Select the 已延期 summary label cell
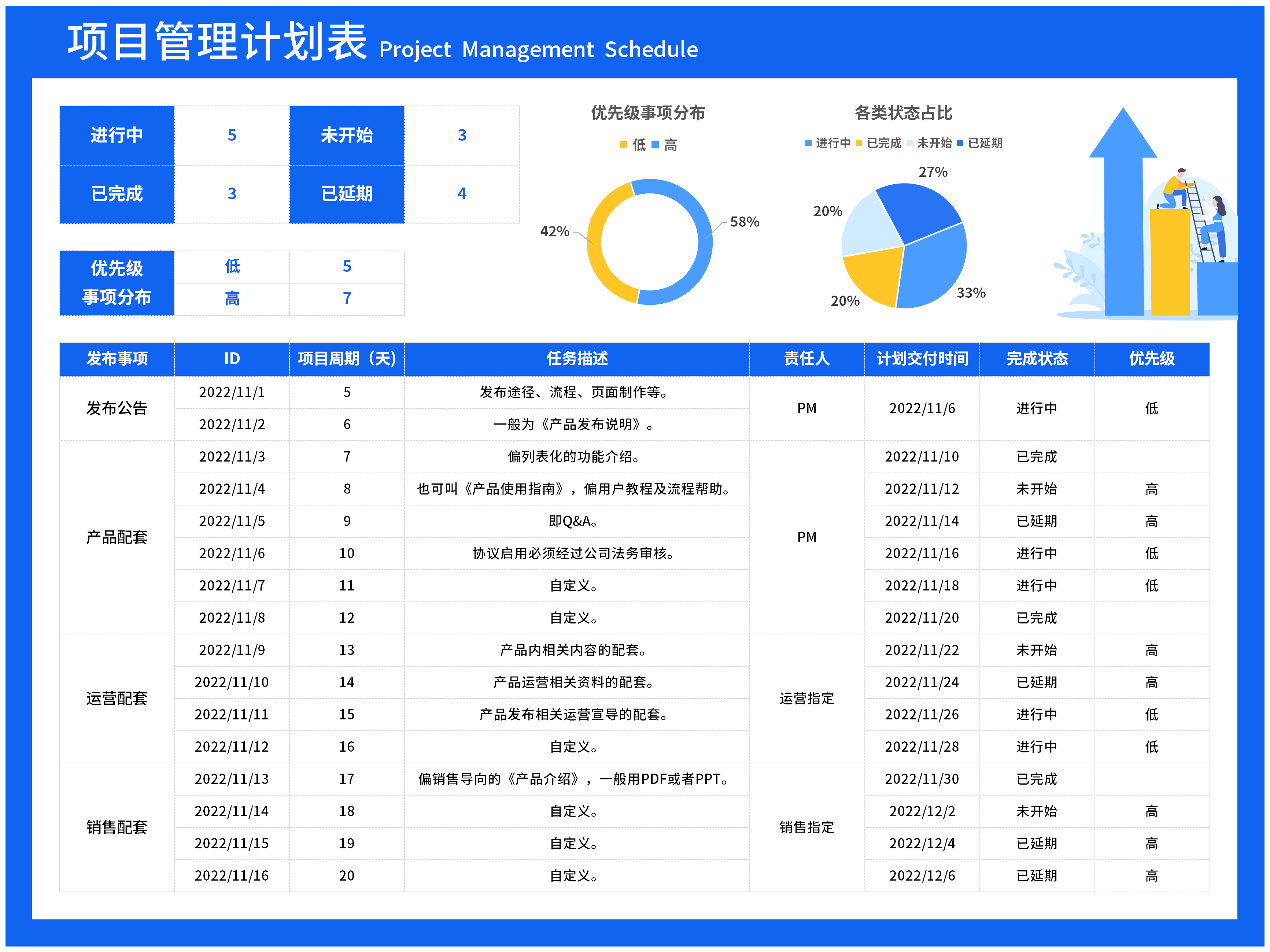 347,194
